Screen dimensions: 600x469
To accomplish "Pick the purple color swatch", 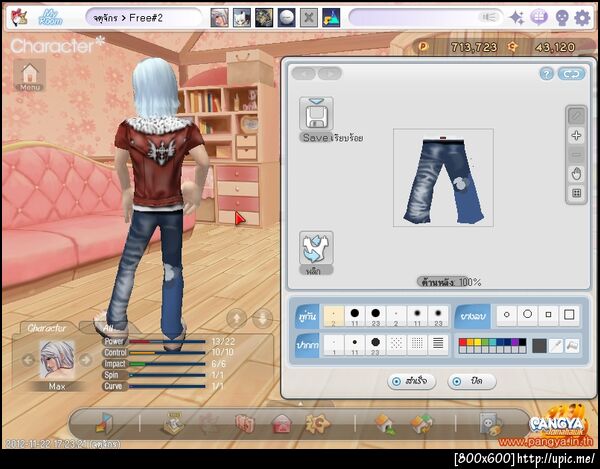I will point(515,342).
